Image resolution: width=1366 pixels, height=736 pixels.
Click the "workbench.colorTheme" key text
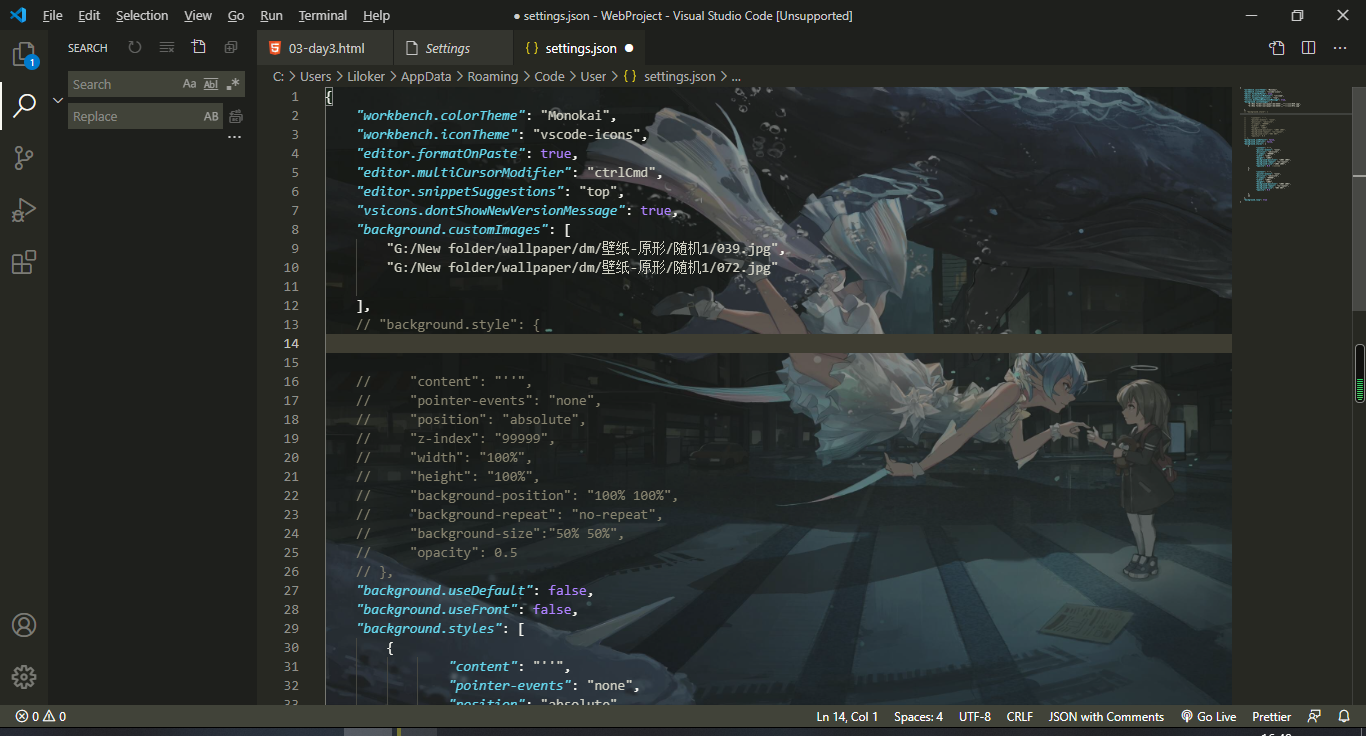[x=440, y=115]
